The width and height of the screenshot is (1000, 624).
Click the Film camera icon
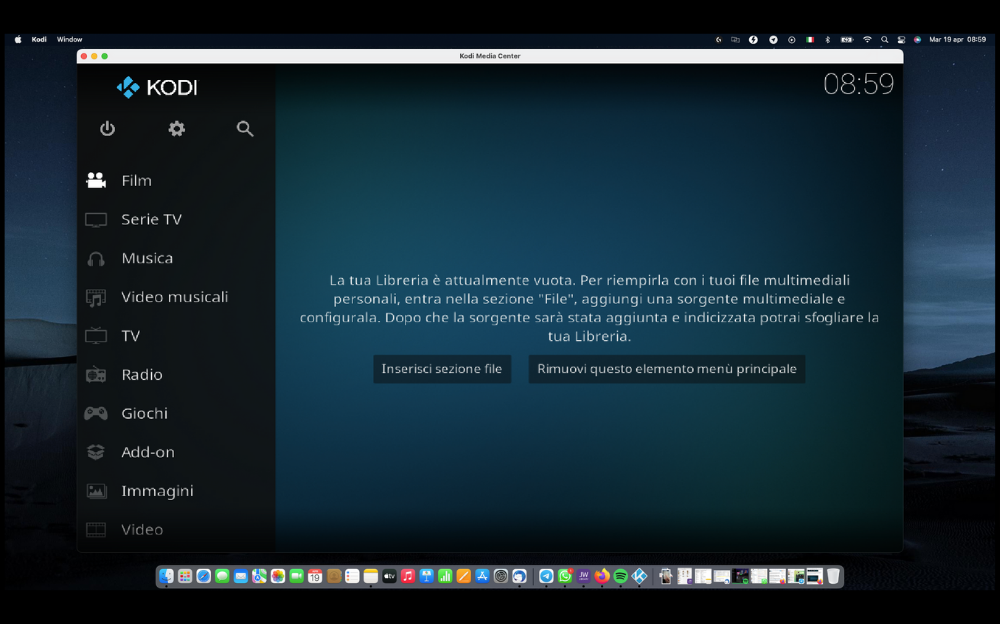pos(96,181)
